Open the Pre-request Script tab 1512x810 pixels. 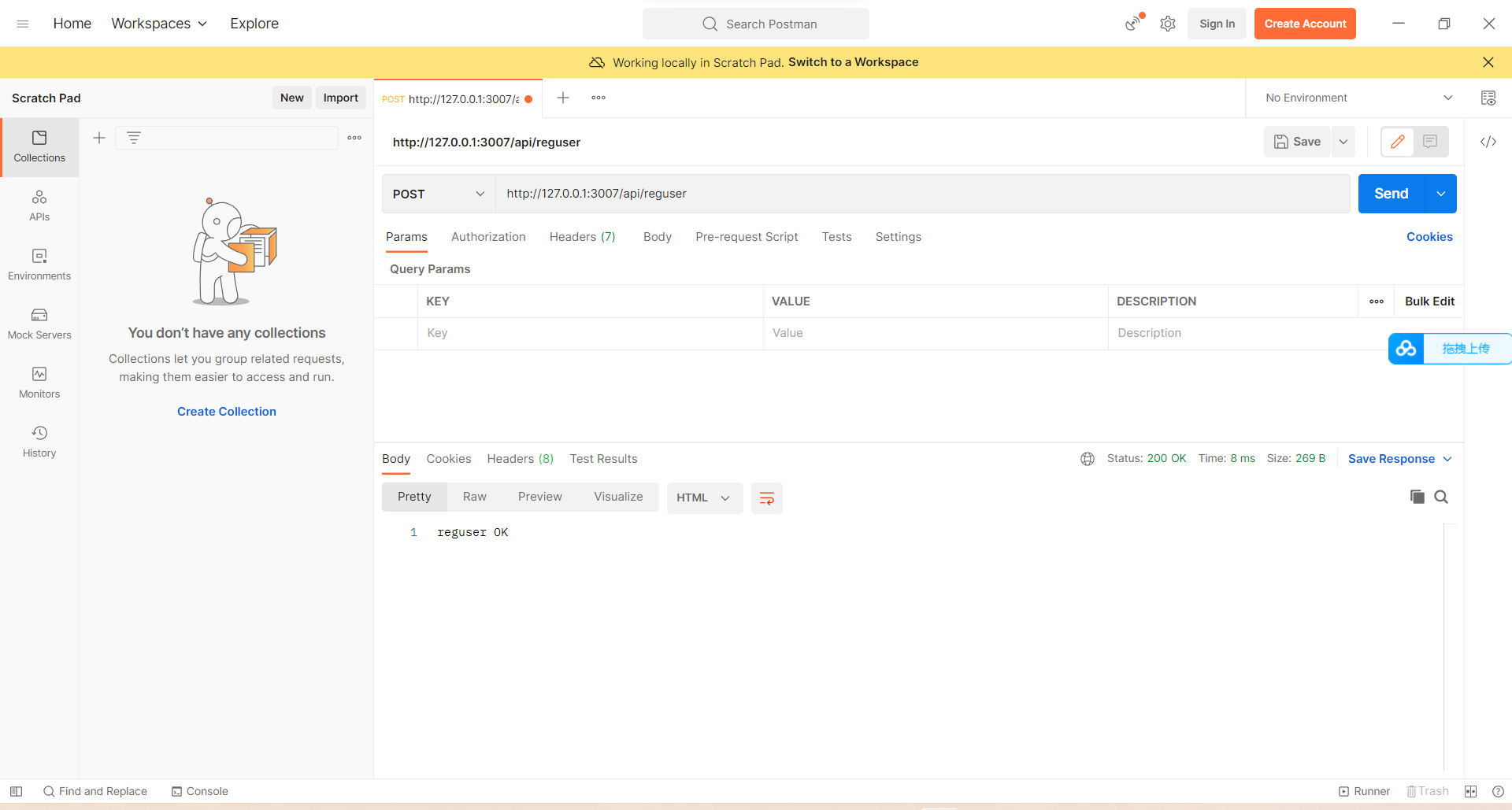tap(747, 237)
